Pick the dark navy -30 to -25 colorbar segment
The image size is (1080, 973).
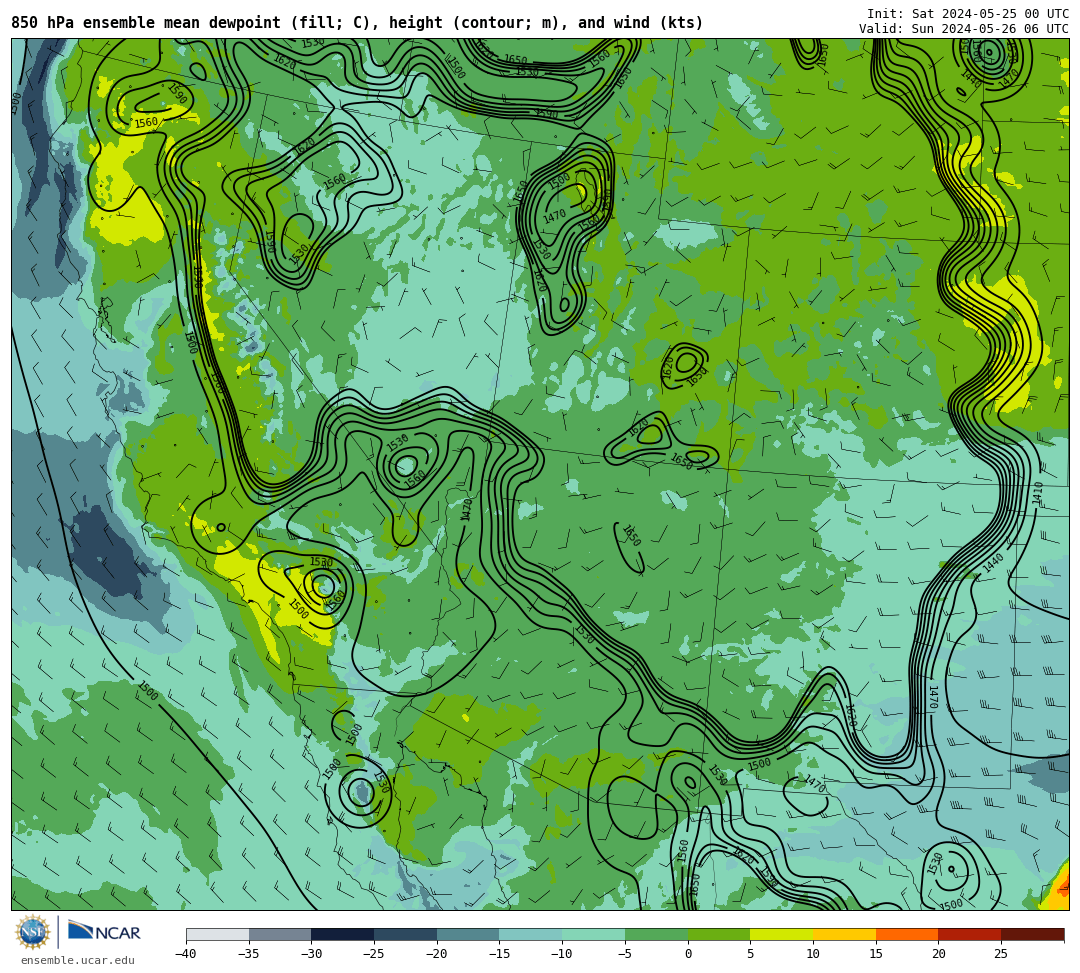(x=343, y=934)
